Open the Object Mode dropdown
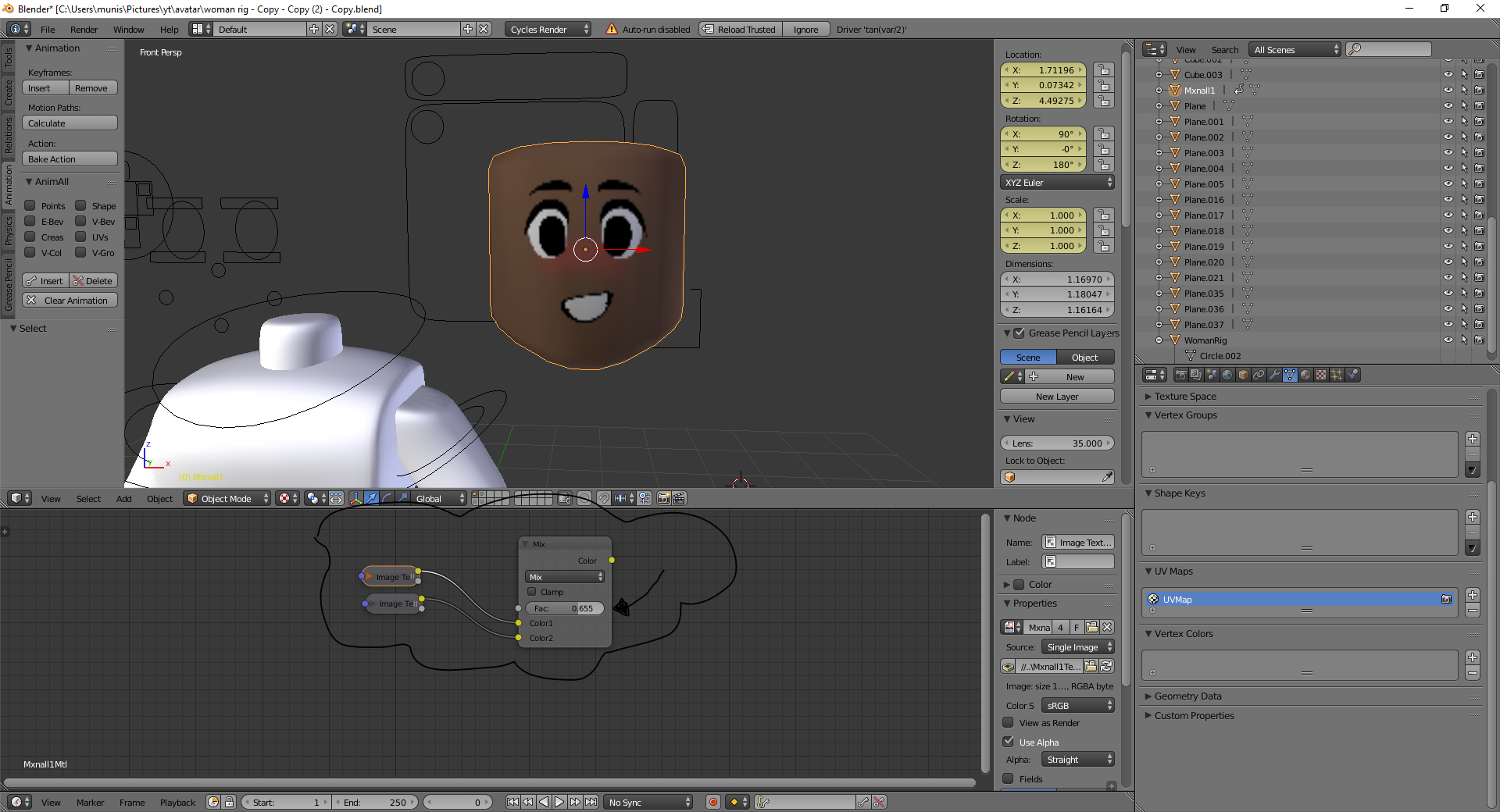The height and width of the screenshot is (812, 1500). pyautogui.click(x=227, y=498)
